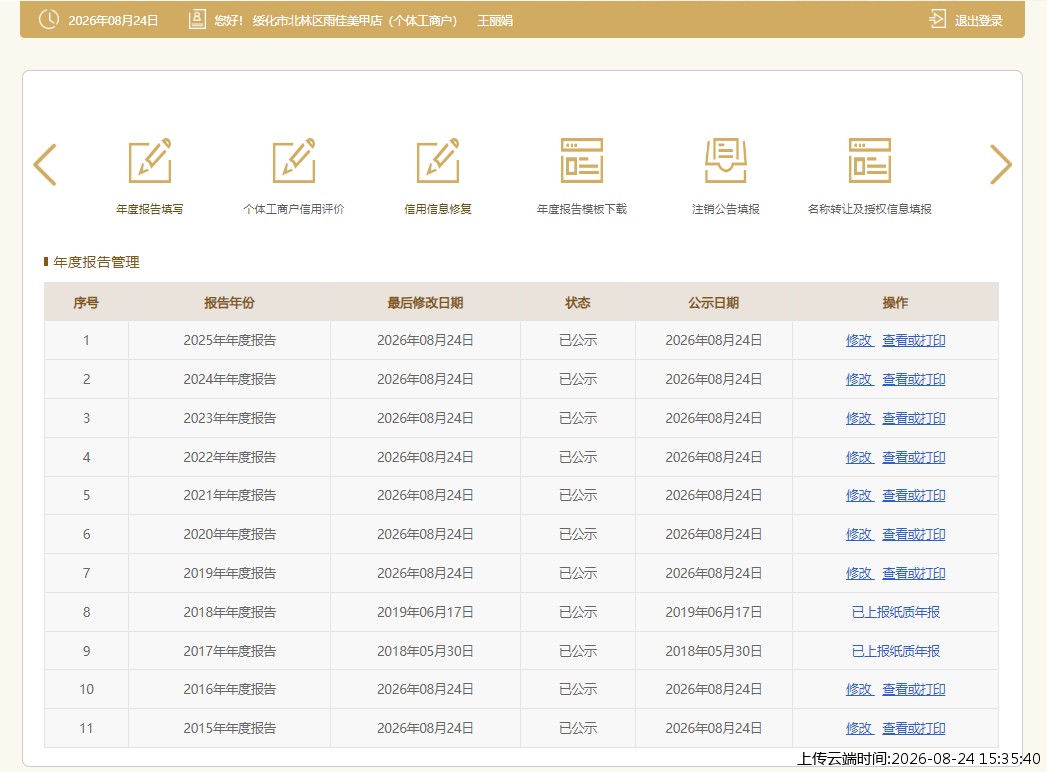
Task: Click 查看或打印 for 2020年年度报告
Action: pos(913,534)
